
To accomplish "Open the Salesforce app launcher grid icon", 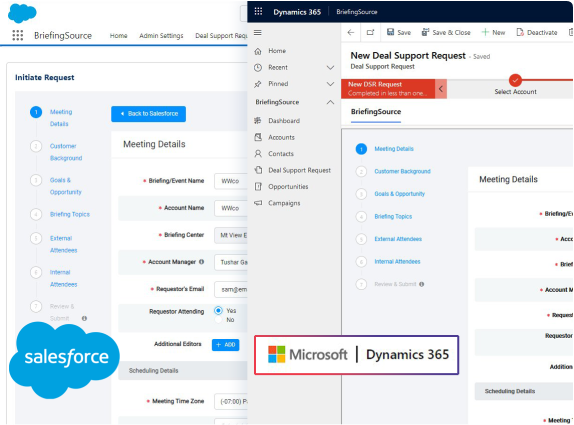I will click(x=18, y=35).
